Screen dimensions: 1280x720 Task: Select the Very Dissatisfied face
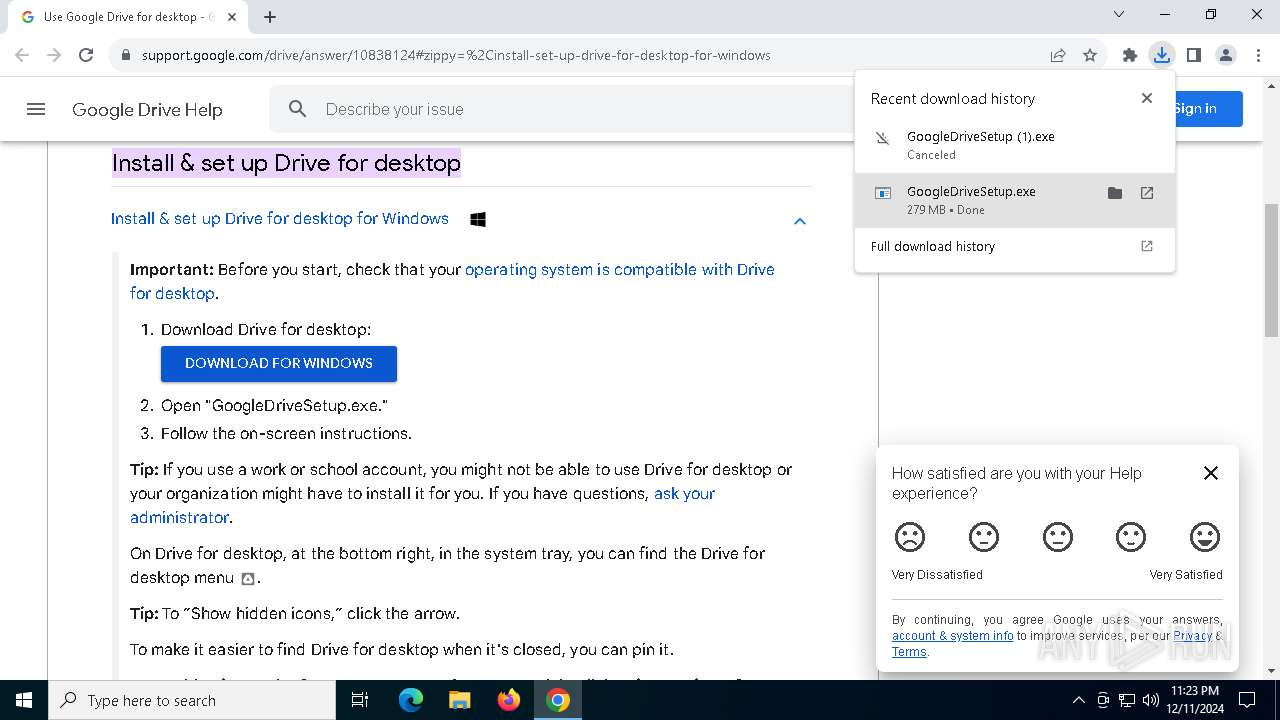pyautogui.click(x=910, y=537)
